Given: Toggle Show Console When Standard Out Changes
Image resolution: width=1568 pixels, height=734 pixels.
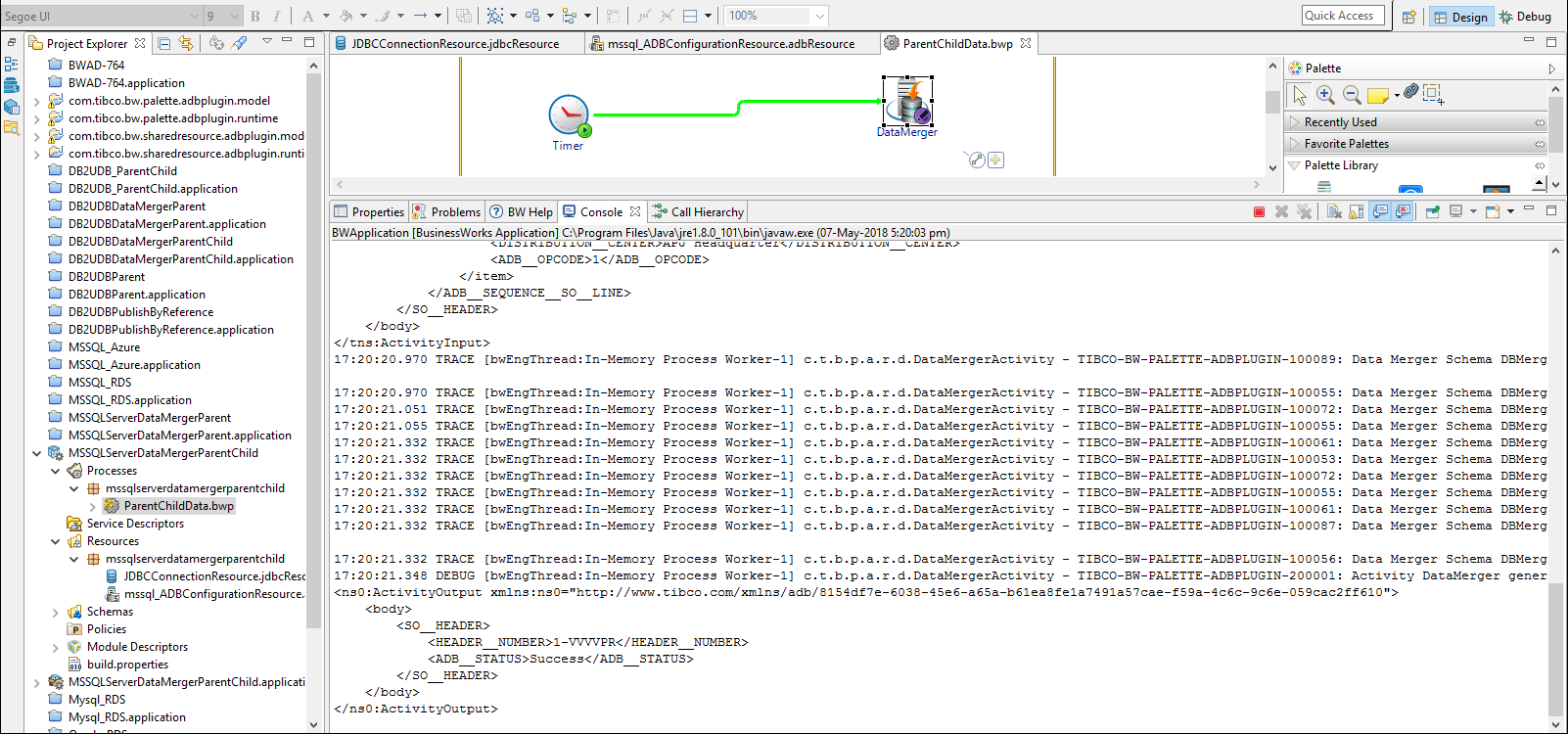Looking at the screenshot, I should [1380, 211].
